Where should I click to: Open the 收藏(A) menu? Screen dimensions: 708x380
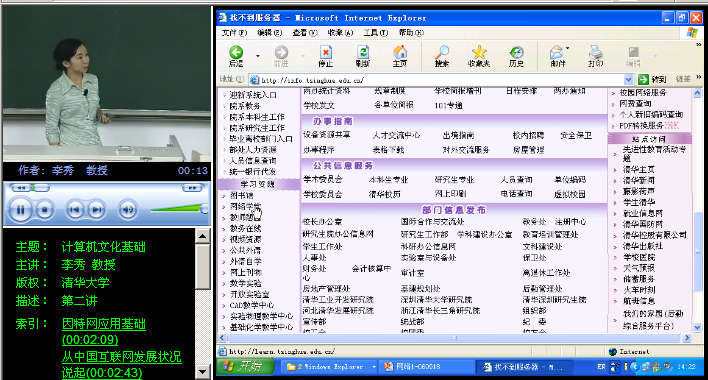pos(340,32)
